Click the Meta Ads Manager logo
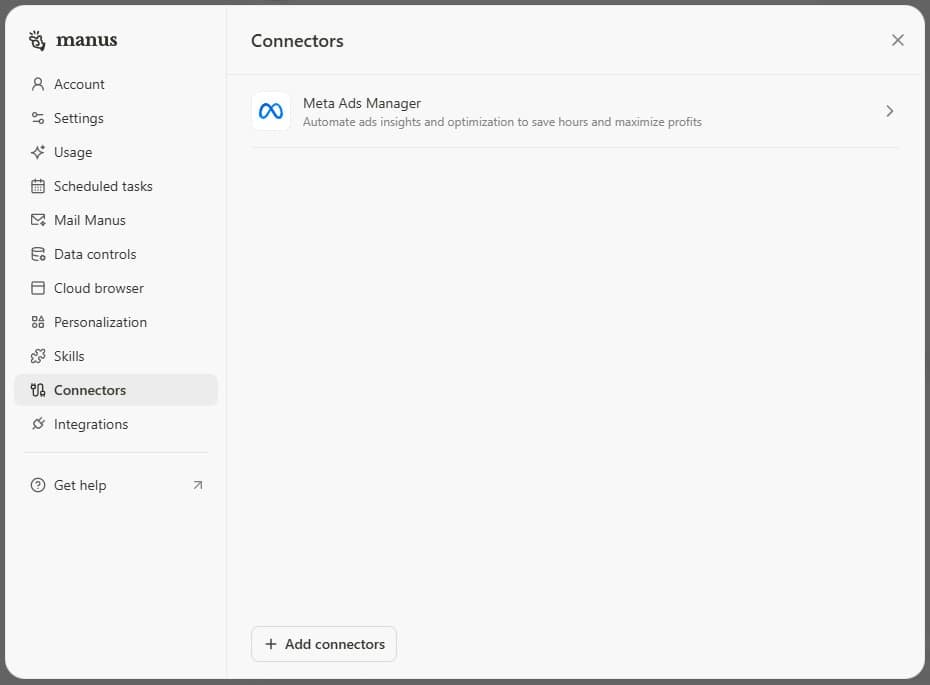 click(271, 111)
